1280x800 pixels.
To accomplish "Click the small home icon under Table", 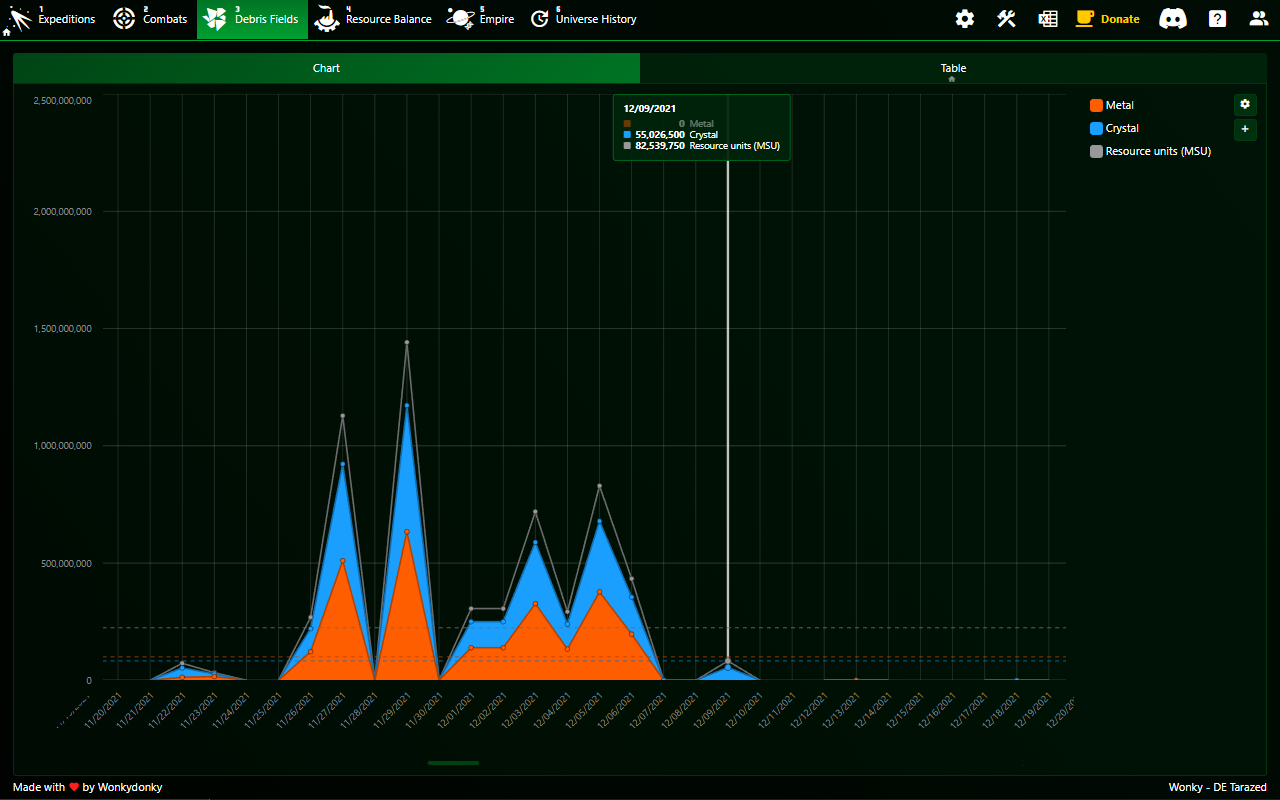I will tap(952, 79).
